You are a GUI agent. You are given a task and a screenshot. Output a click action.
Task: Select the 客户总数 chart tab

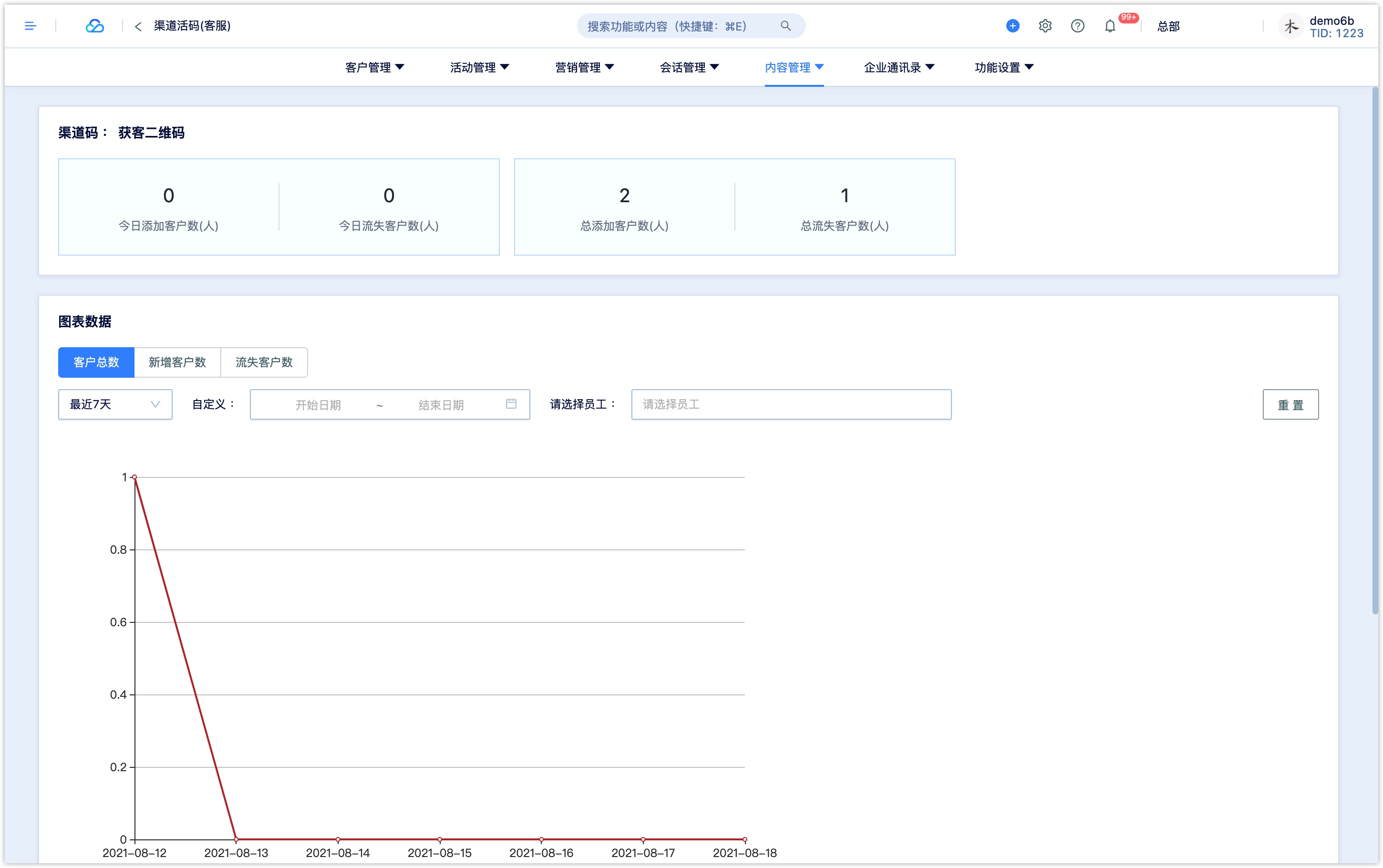(96, 362)
